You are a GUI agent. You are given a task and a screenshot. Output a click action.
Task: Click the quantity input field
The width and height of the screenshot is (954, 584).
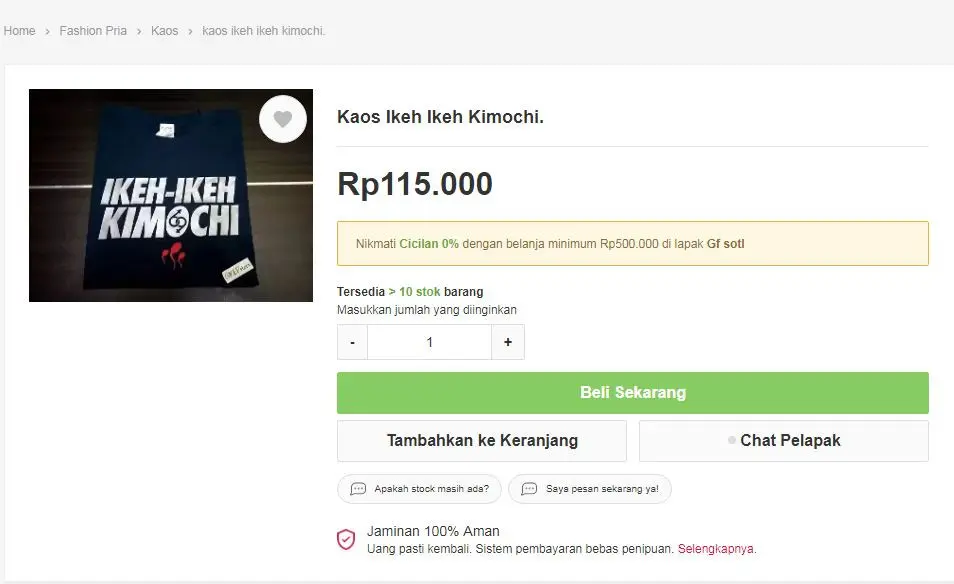coord(429,342)
